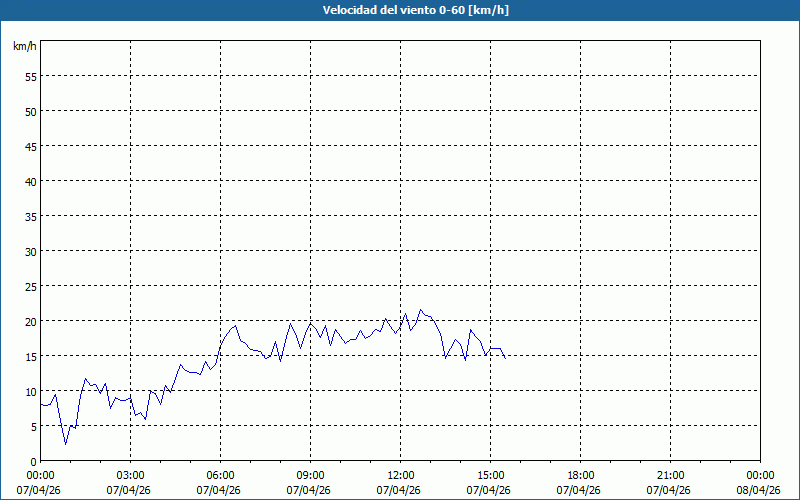Screen dimensions: 800x500
Task: Click the right end of the blue wind line
Action: [x=505, y=357]
